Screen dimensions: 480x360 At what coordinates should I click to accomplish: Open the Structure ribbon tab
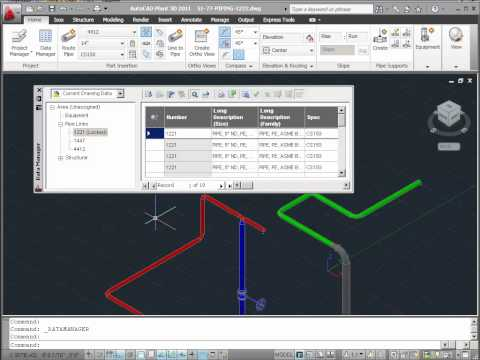point(83,20)
